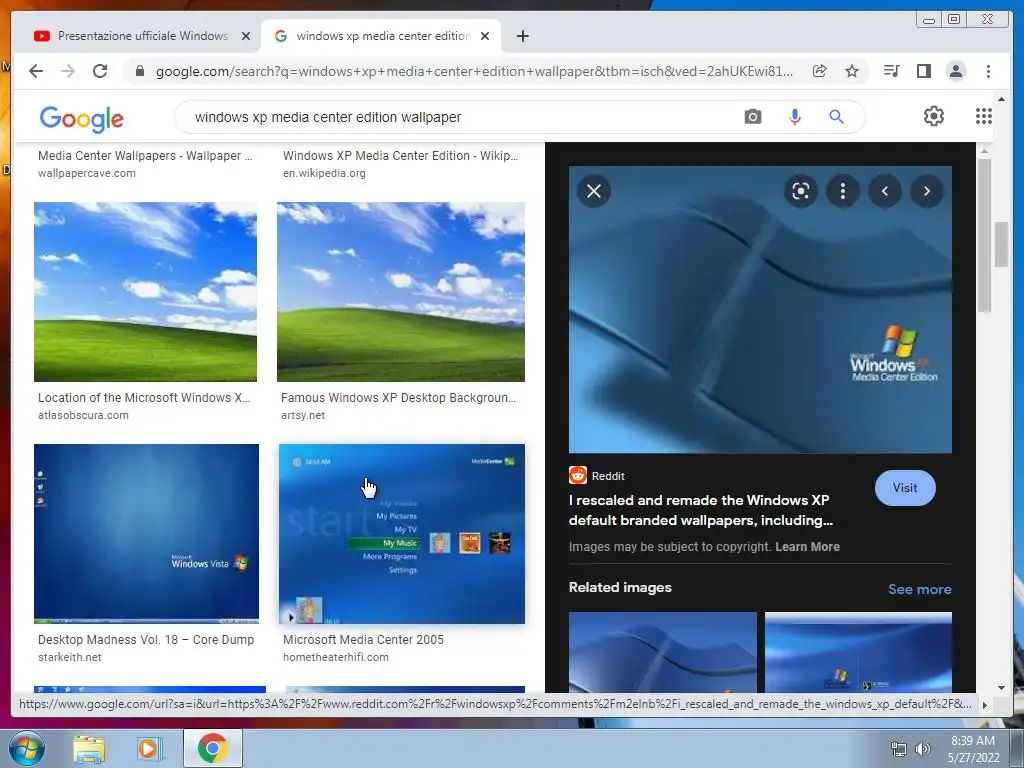Click the address bar URL

(x=474, y=71)
